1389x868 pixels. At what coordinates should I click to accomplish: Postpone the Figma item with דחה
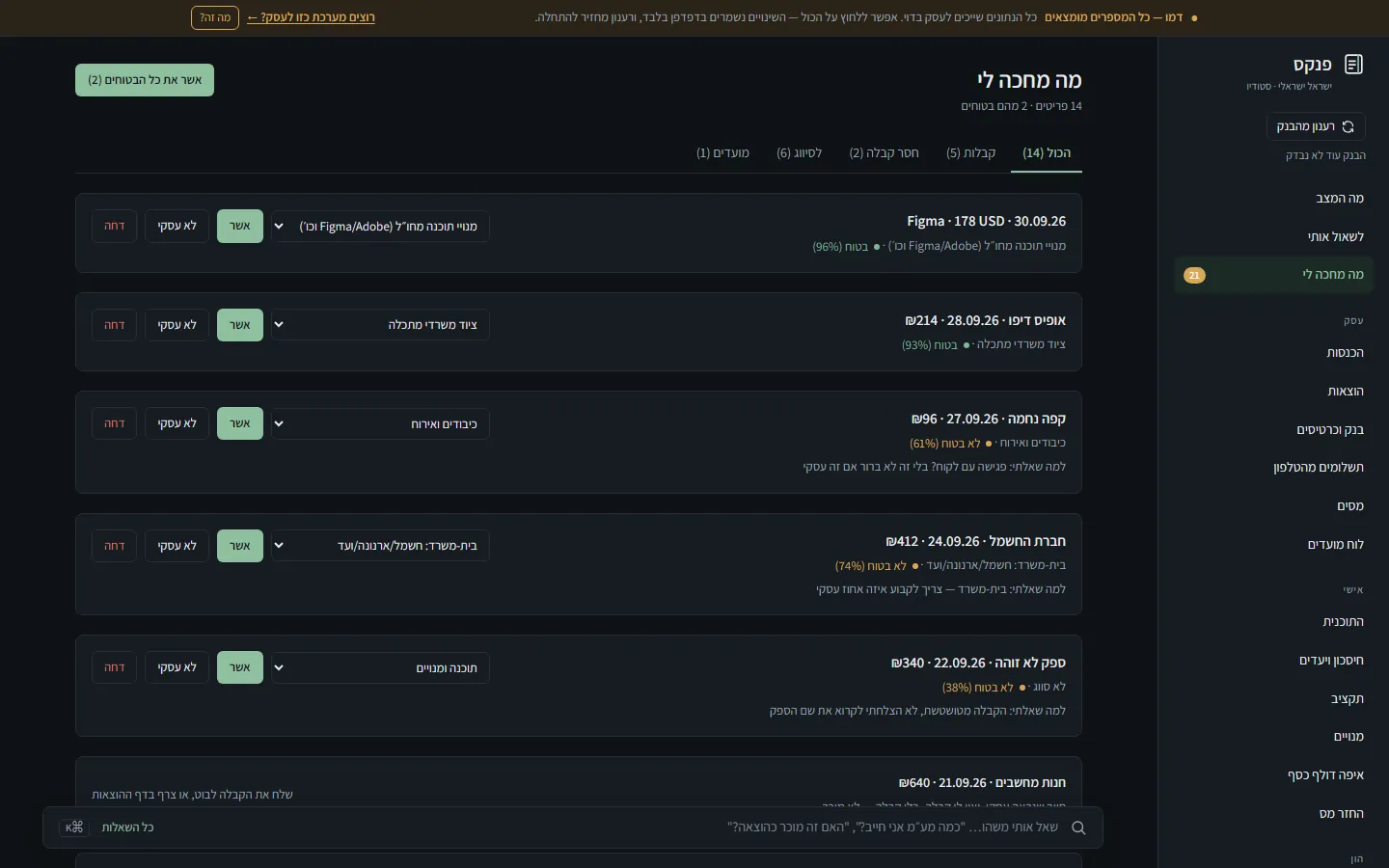tap(115, 226)
